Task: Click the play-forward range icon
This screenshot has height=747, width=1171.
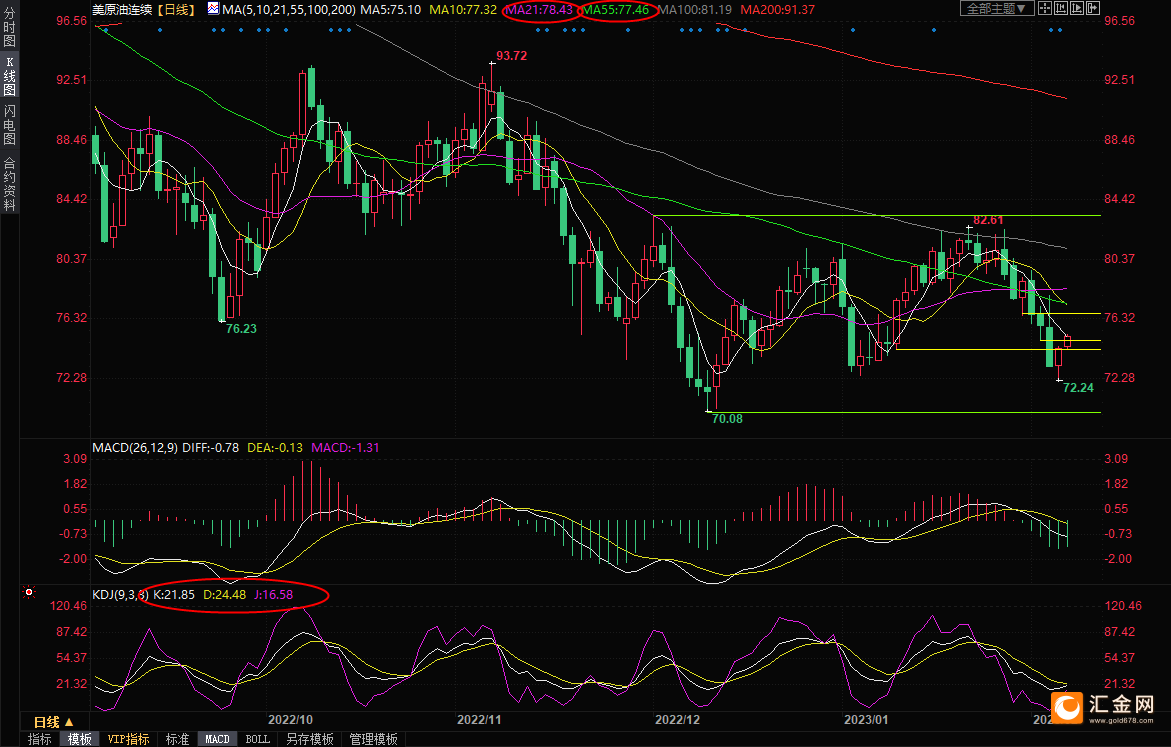Action: [1076, 8]
